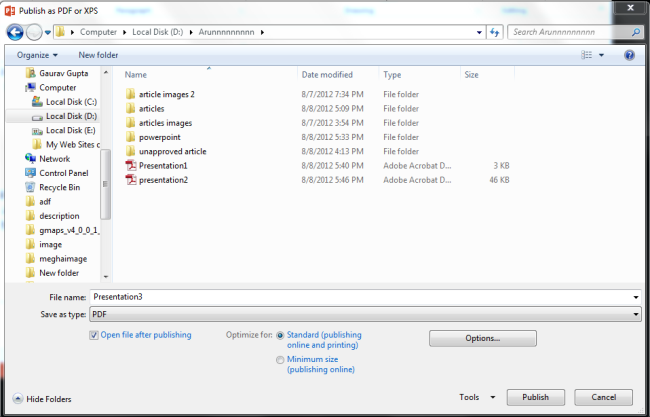Open Local Disk (E:) in sidebar
This screenshot has width=650, height=417.
coord(64,131)
